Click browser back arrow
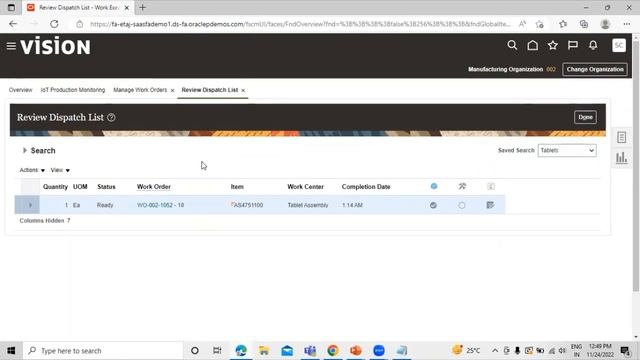The image size is (640, 360). (13, 24)
